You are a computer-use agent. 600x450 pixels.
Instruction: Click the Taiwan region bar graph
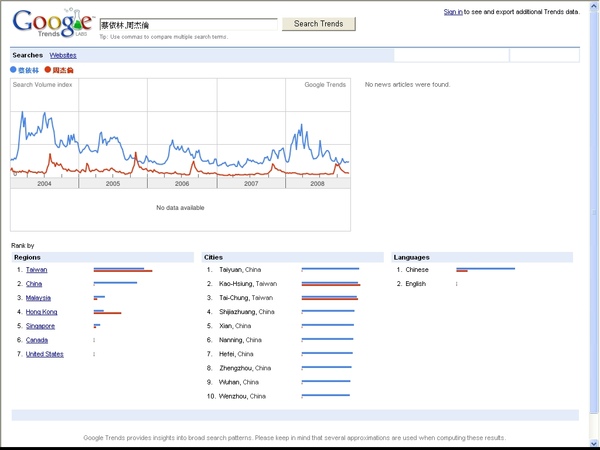click(123, 270)
